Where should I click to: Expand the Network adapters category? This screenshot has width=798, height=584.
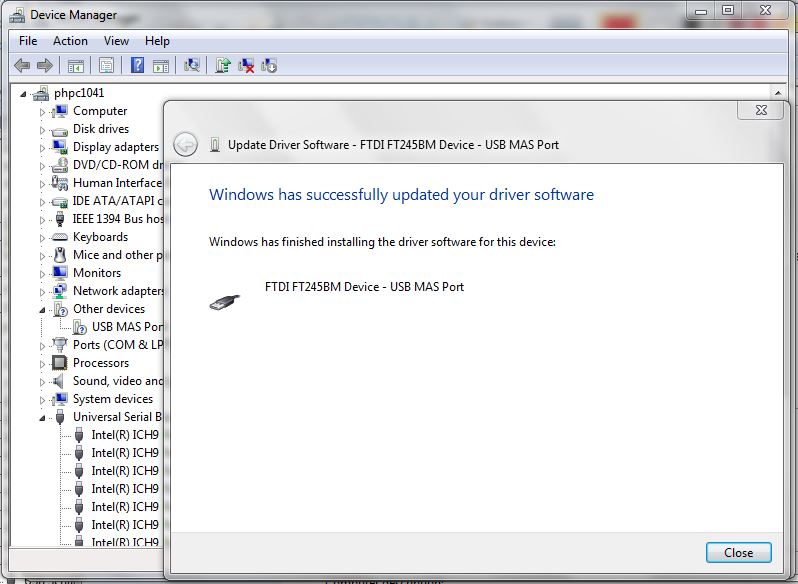[42, 292]
